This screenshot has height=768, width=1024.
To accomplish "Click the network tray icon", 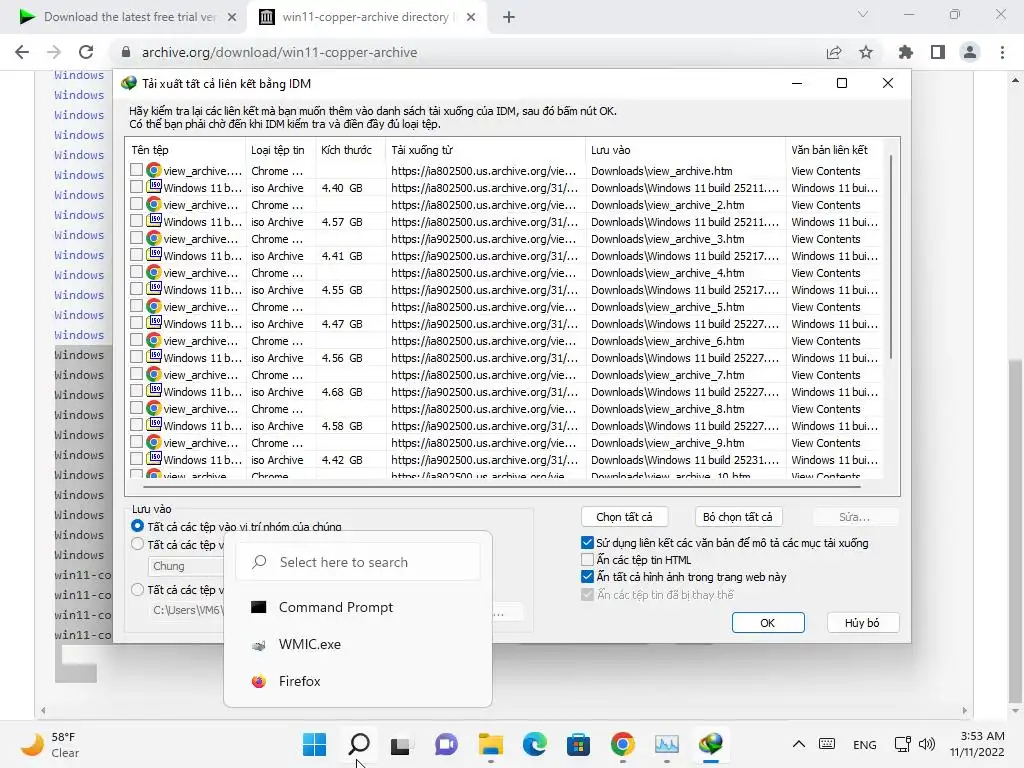I will pyautogui.click(x=903, y=744).
